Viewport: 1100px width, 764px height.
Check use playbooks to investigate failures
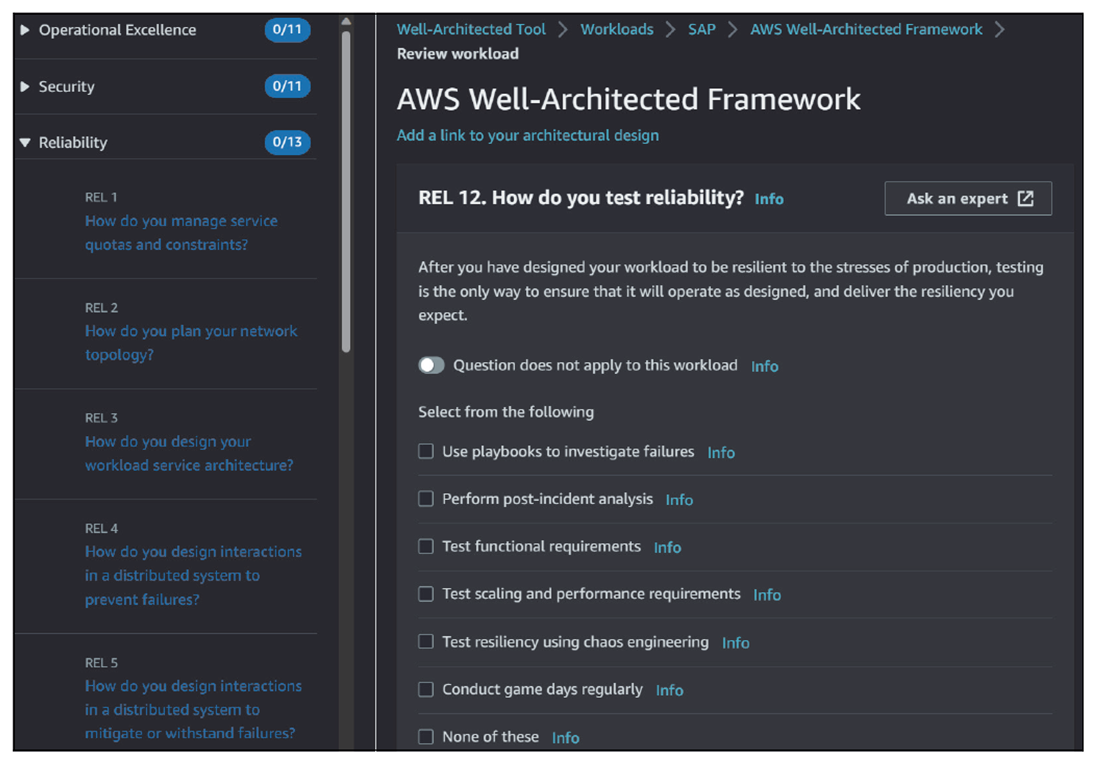[x=424, y=451]
